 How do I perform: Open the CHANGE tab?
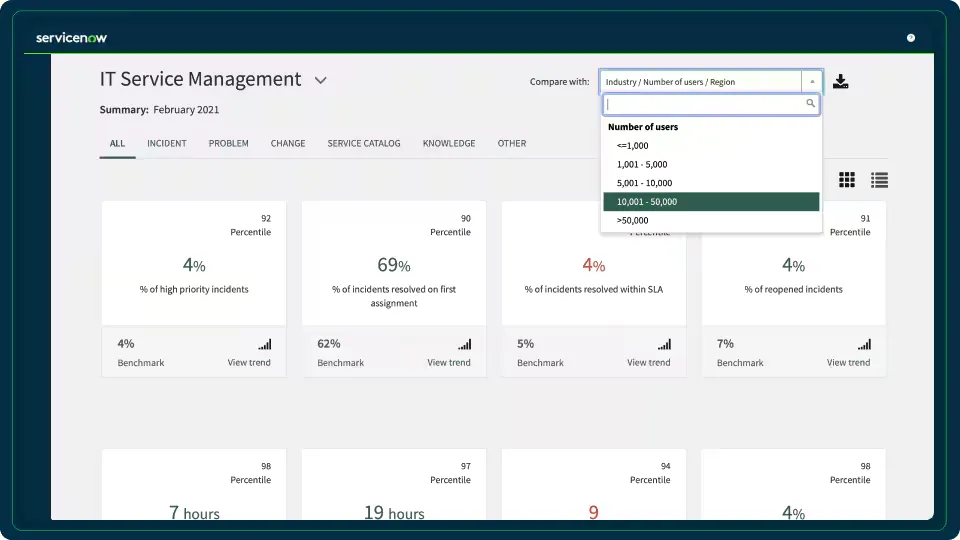point(288,143)
